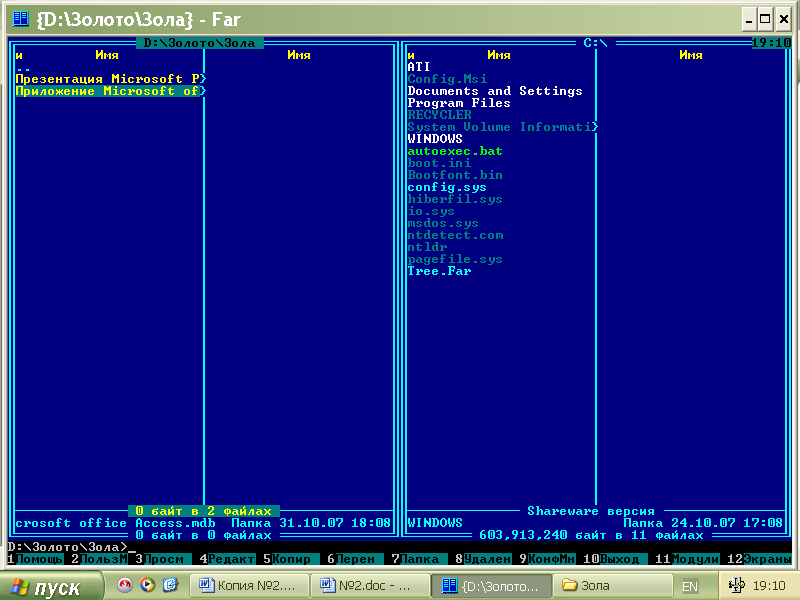The width and height of the screenshot is (800, 600).
Task: Select boot.ini file
Action: [x=439, y=163]
